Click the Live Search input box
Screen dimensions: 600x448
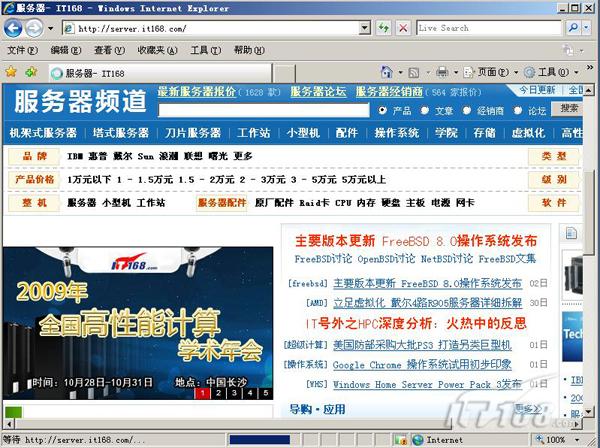[x=489, y=28]
